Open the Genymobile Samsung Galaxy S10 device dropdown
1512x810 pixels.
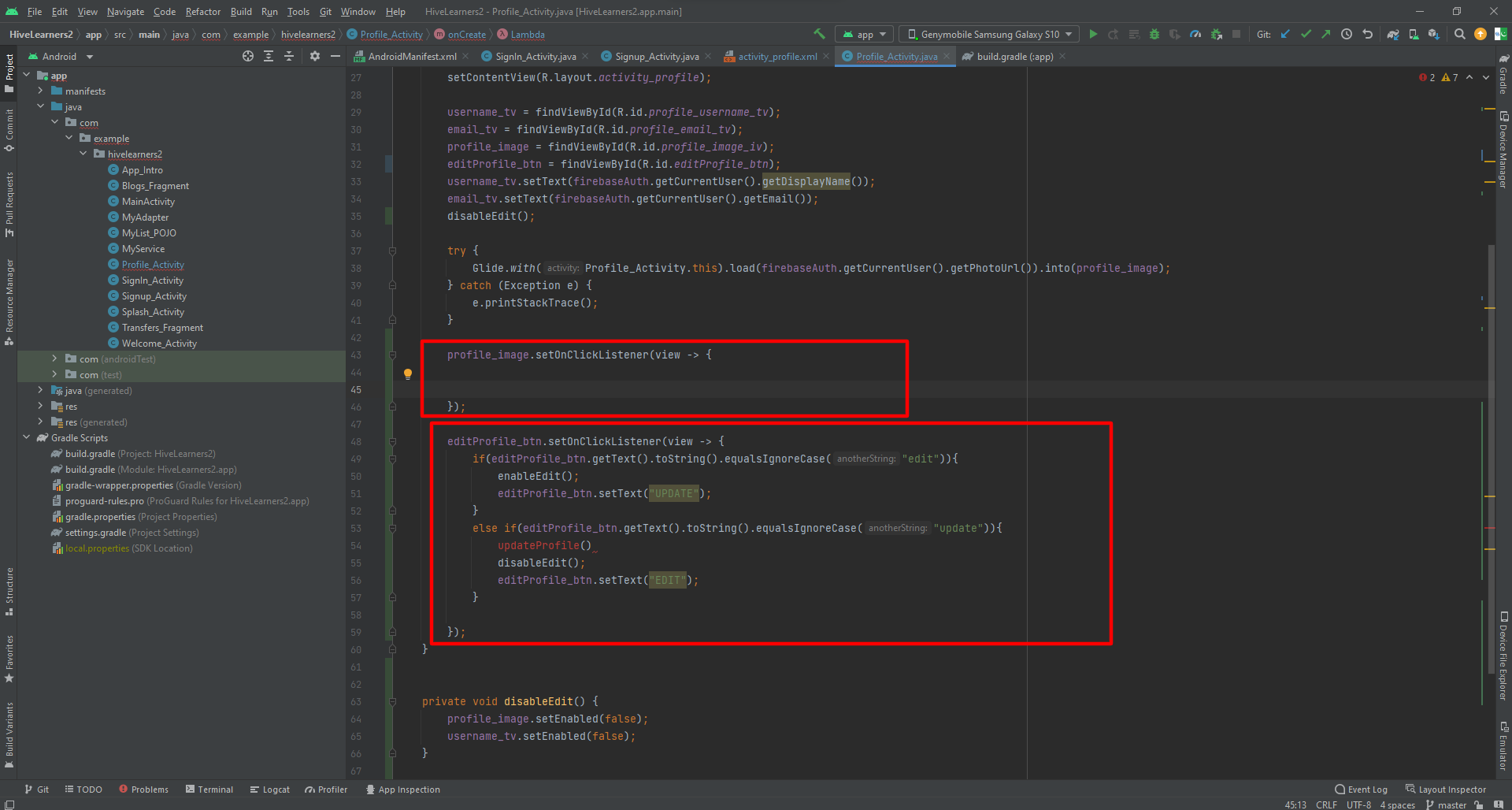click(990, 34)
